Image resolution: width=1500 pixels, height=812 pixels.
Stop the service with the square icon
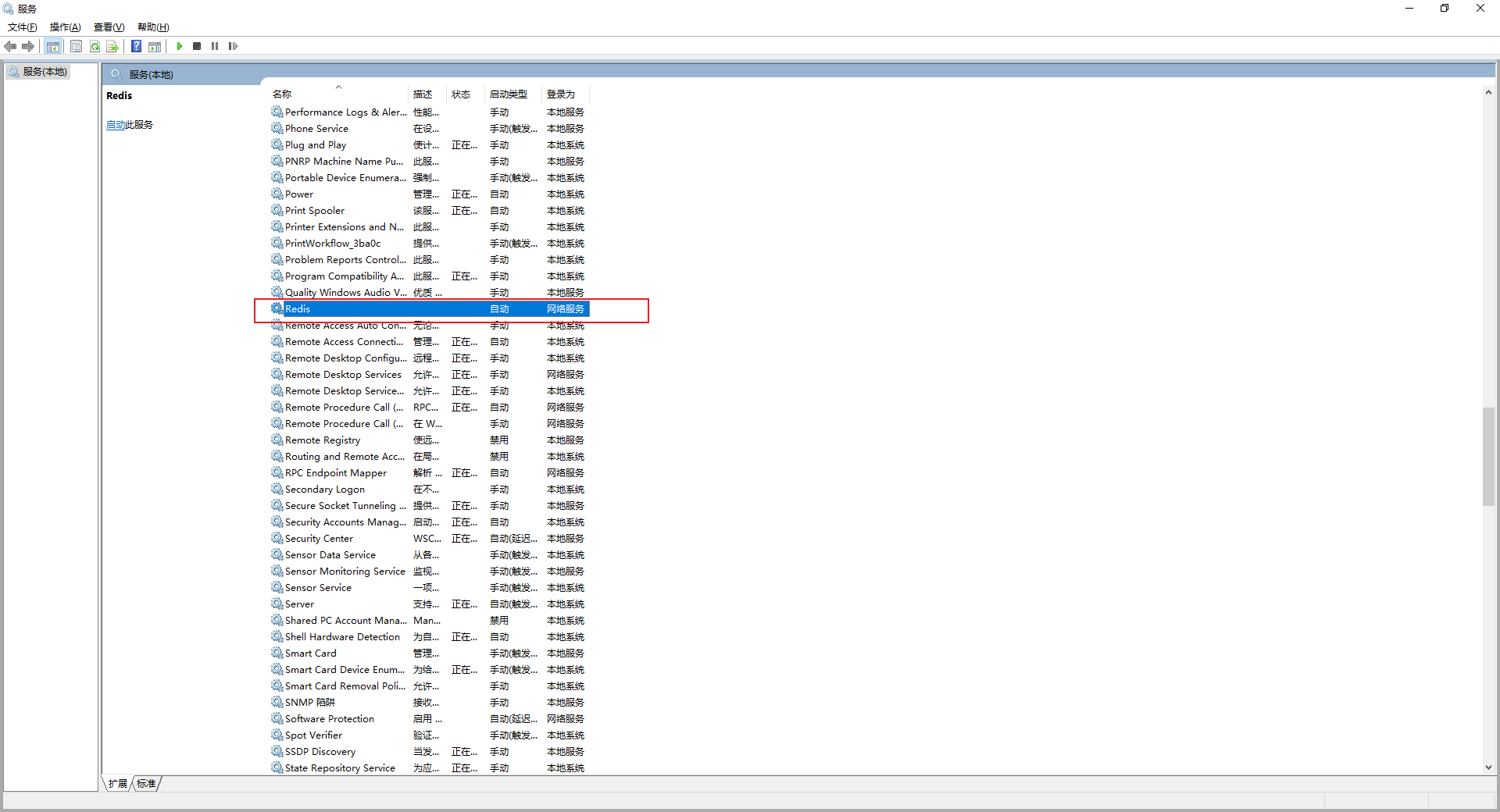coord(197,47)
